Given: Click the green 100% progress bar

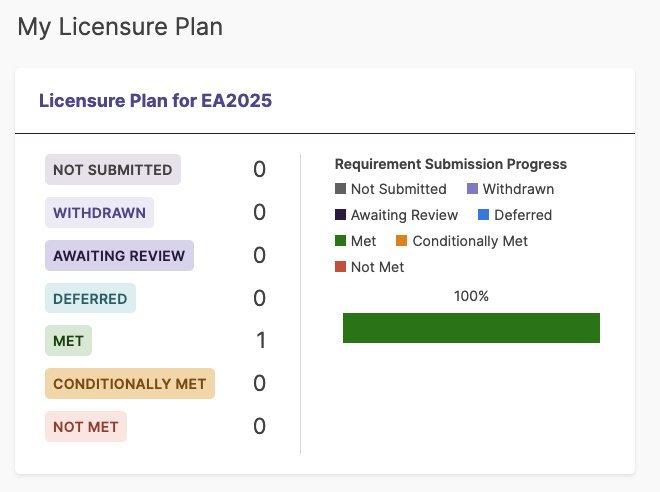Looking at the screenshot, I should coord(471,328).
